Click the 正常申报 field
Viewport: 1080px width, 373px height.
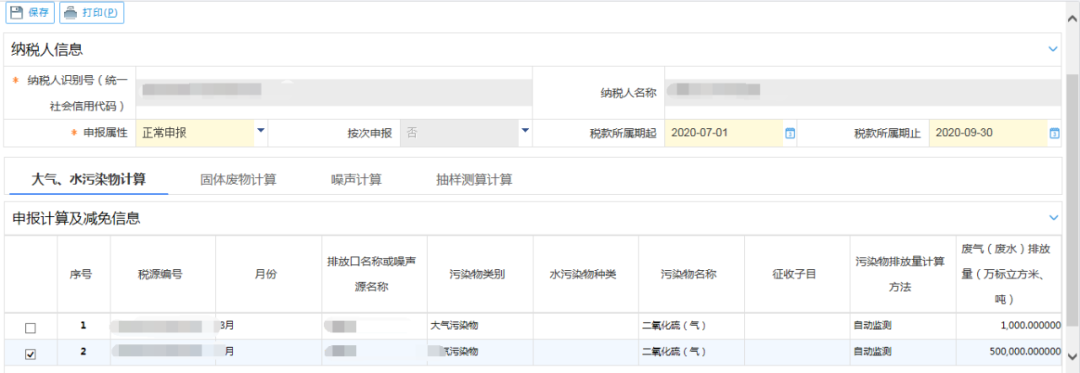[x=196, y=133]
